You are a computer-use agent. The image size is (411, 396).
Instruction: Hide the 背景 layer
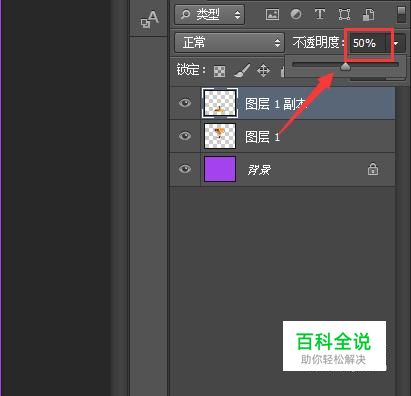[x=185, y=169]
